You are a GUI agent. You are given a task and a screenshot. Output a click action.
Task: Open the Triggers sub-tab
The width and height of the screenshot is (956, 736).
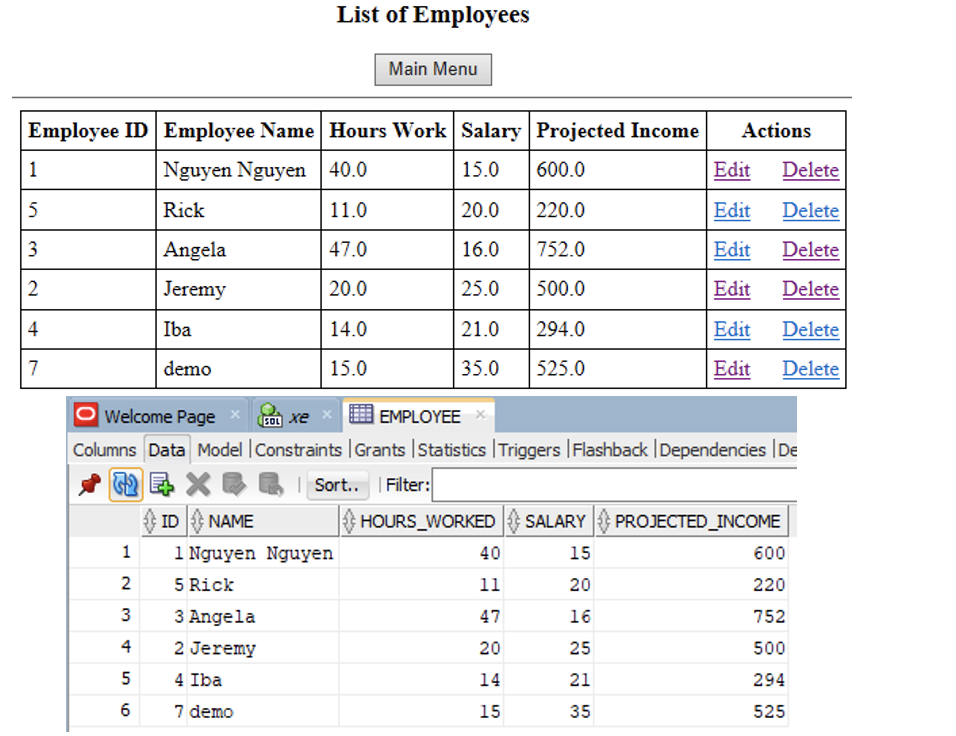(x=529, y=450)
